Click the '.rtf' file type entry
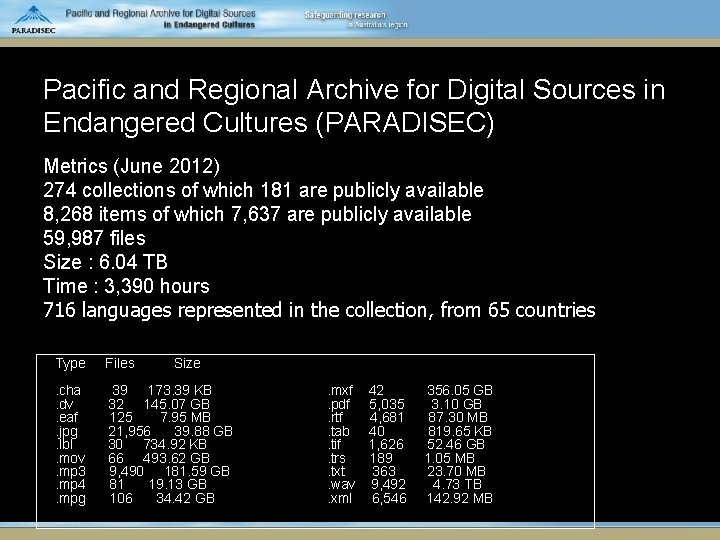 coord(336,417)
